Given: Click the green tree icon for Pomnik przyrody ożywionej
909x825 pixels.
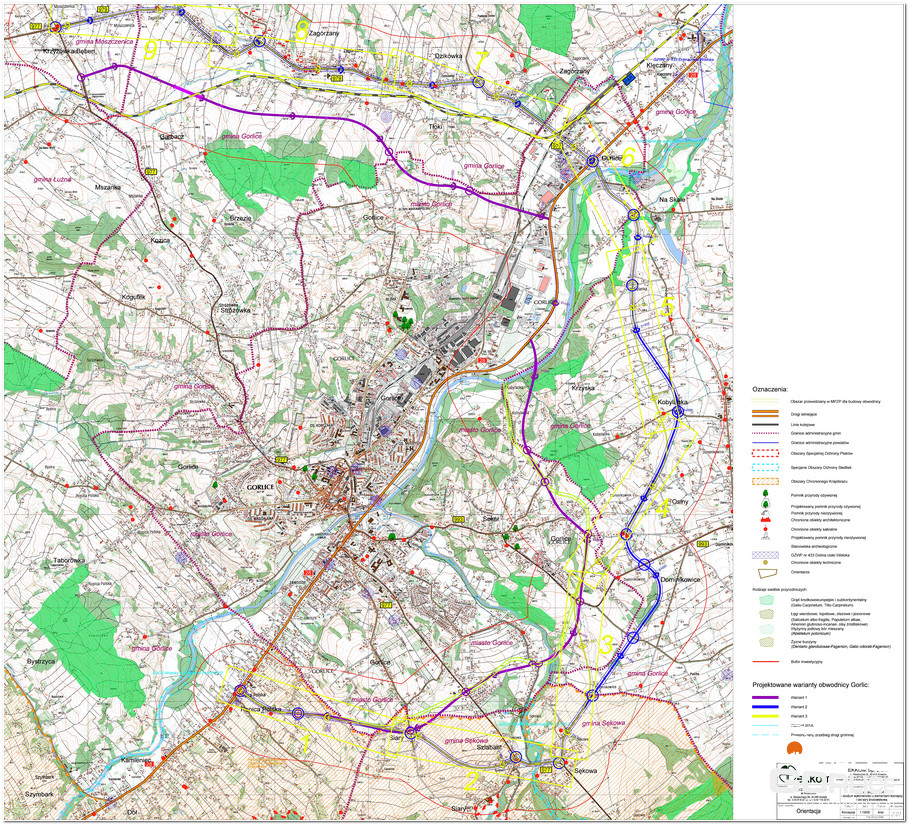Looking at the screenshot, I should [766, 494].
